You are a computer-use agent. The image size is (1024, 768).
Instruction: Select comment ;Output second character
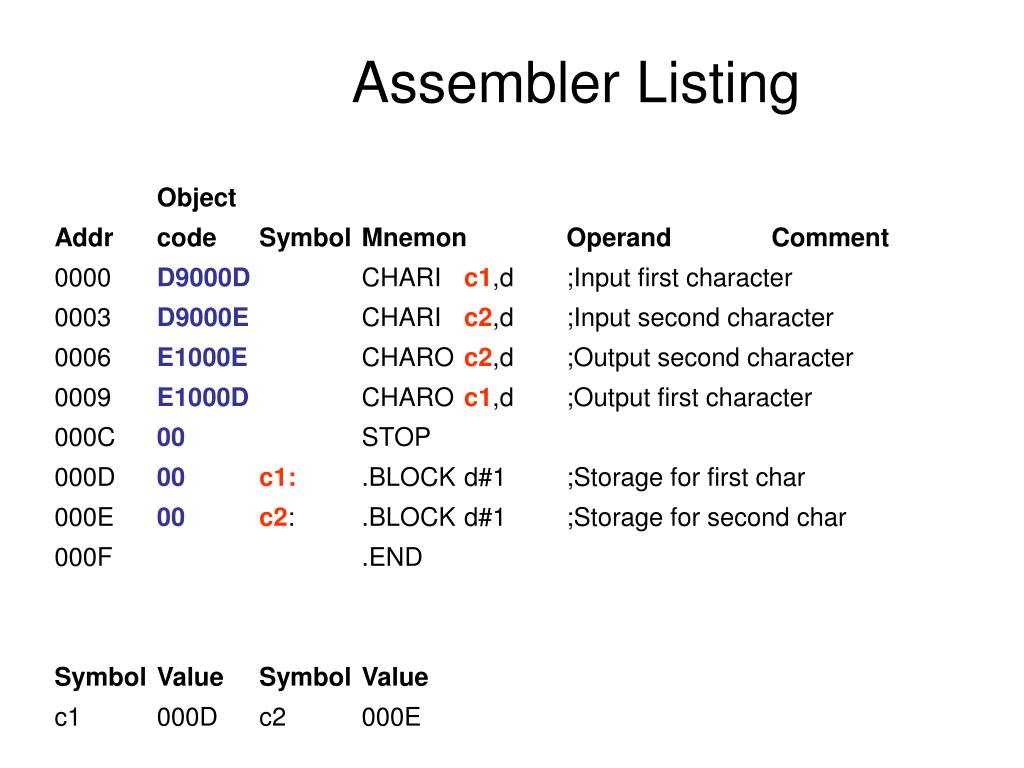coord(710,359)
